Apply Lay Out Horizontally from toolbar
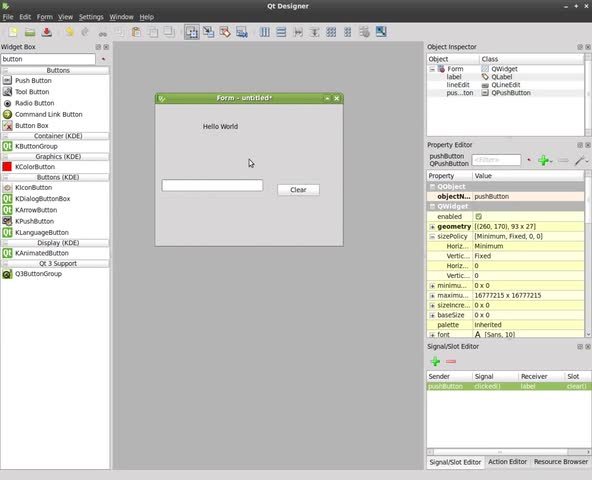 click(x=265, y=32)
